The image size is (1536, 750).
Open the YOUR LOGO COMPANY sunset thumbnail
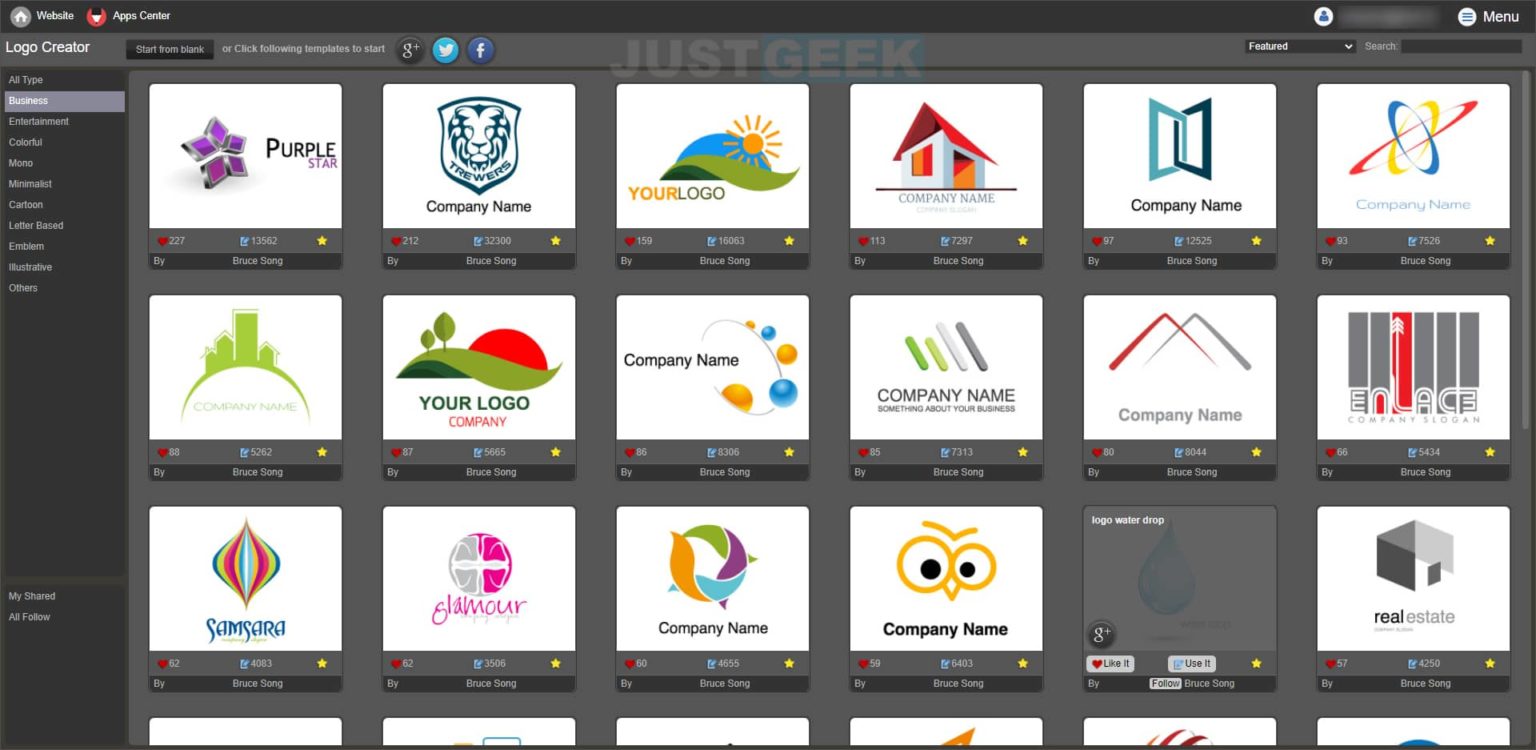[479, 367]
